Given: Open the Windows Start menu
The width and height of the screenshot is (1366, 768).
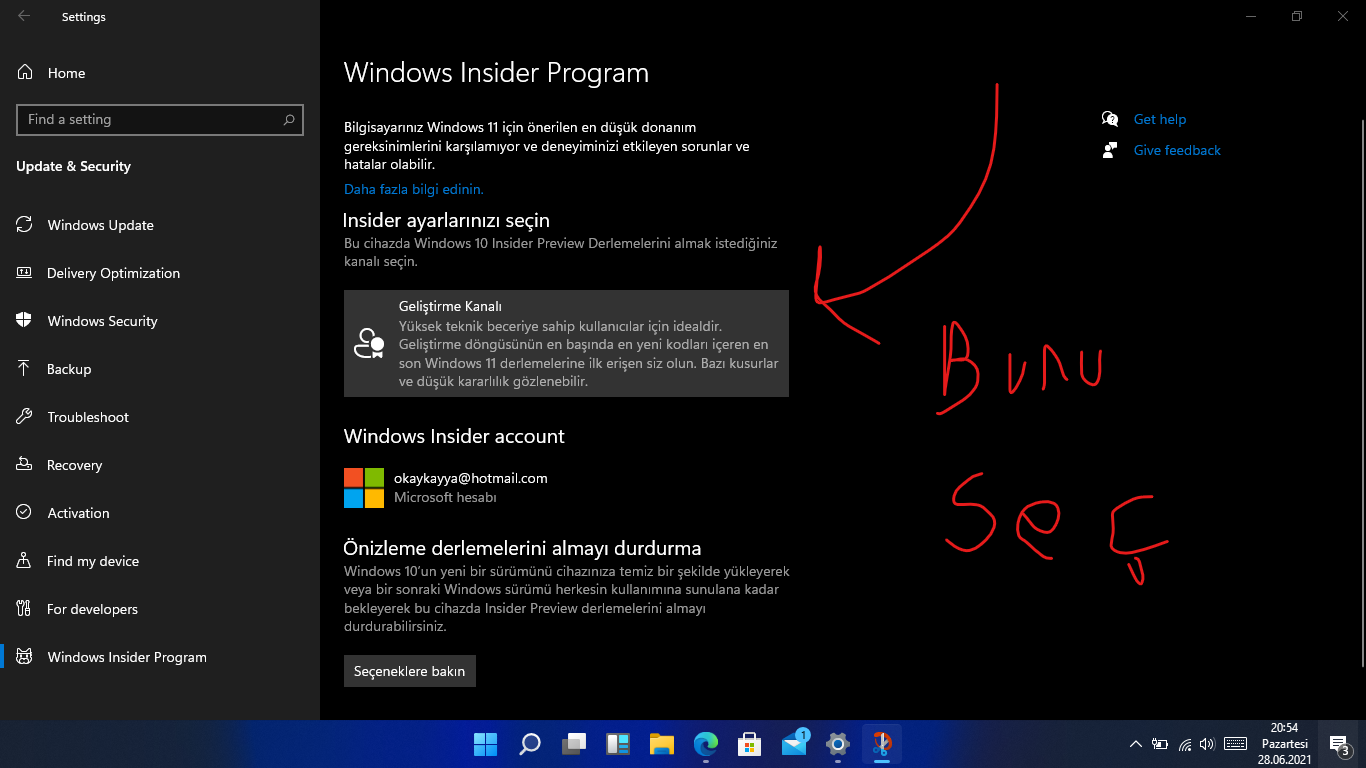Looking at the screenshot, I should point(485,744).
